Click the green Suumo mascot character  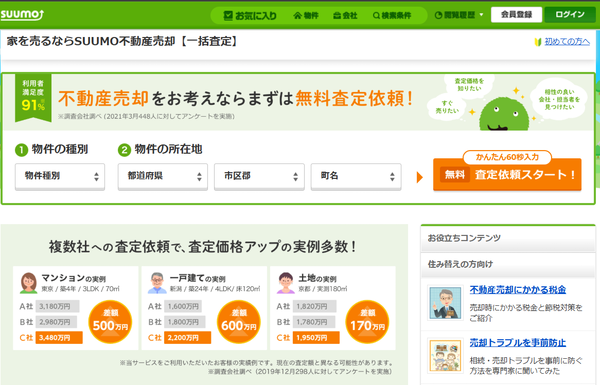click(x=504, y=114)
